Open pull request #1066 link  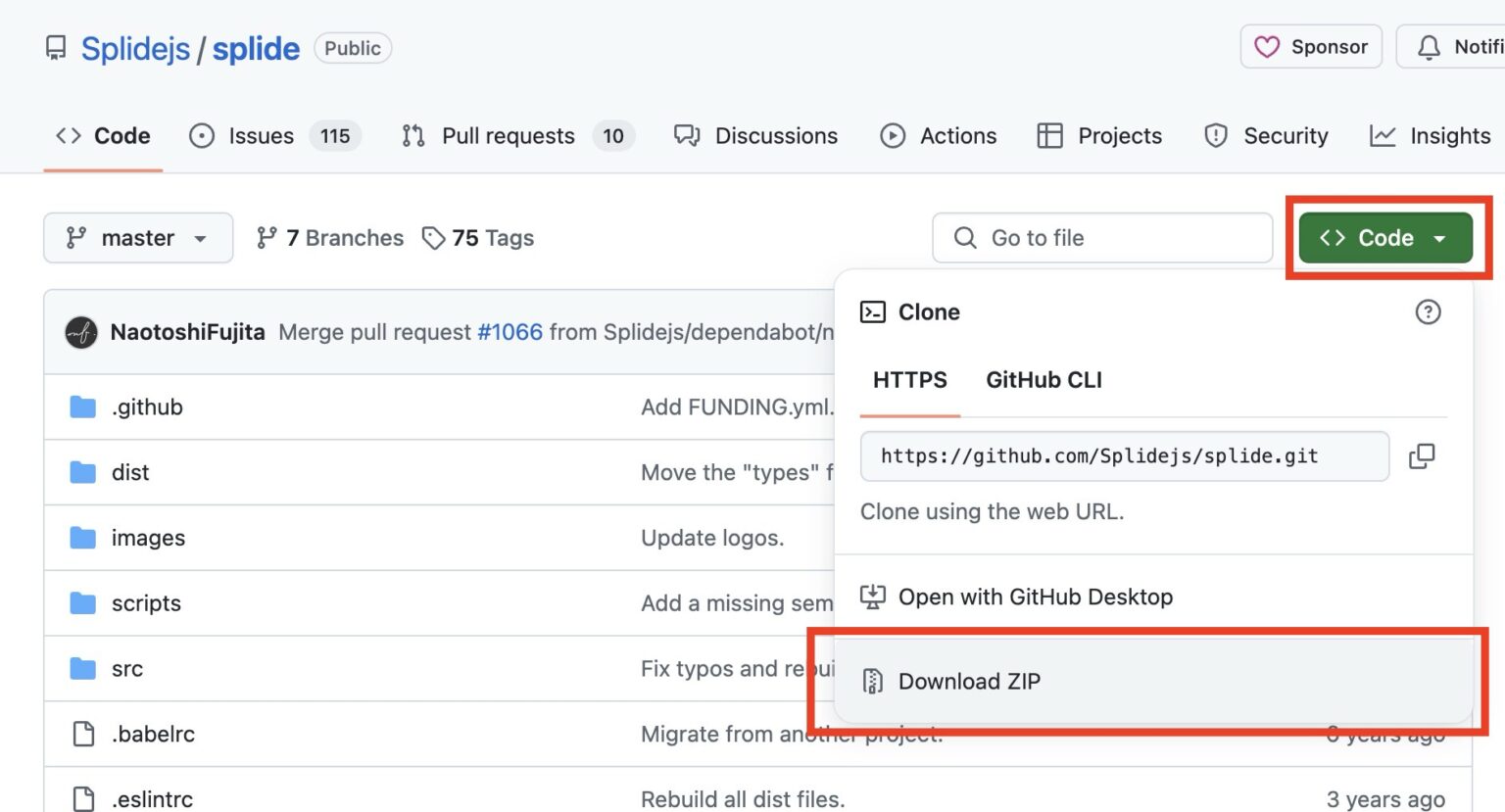[510, 332]
